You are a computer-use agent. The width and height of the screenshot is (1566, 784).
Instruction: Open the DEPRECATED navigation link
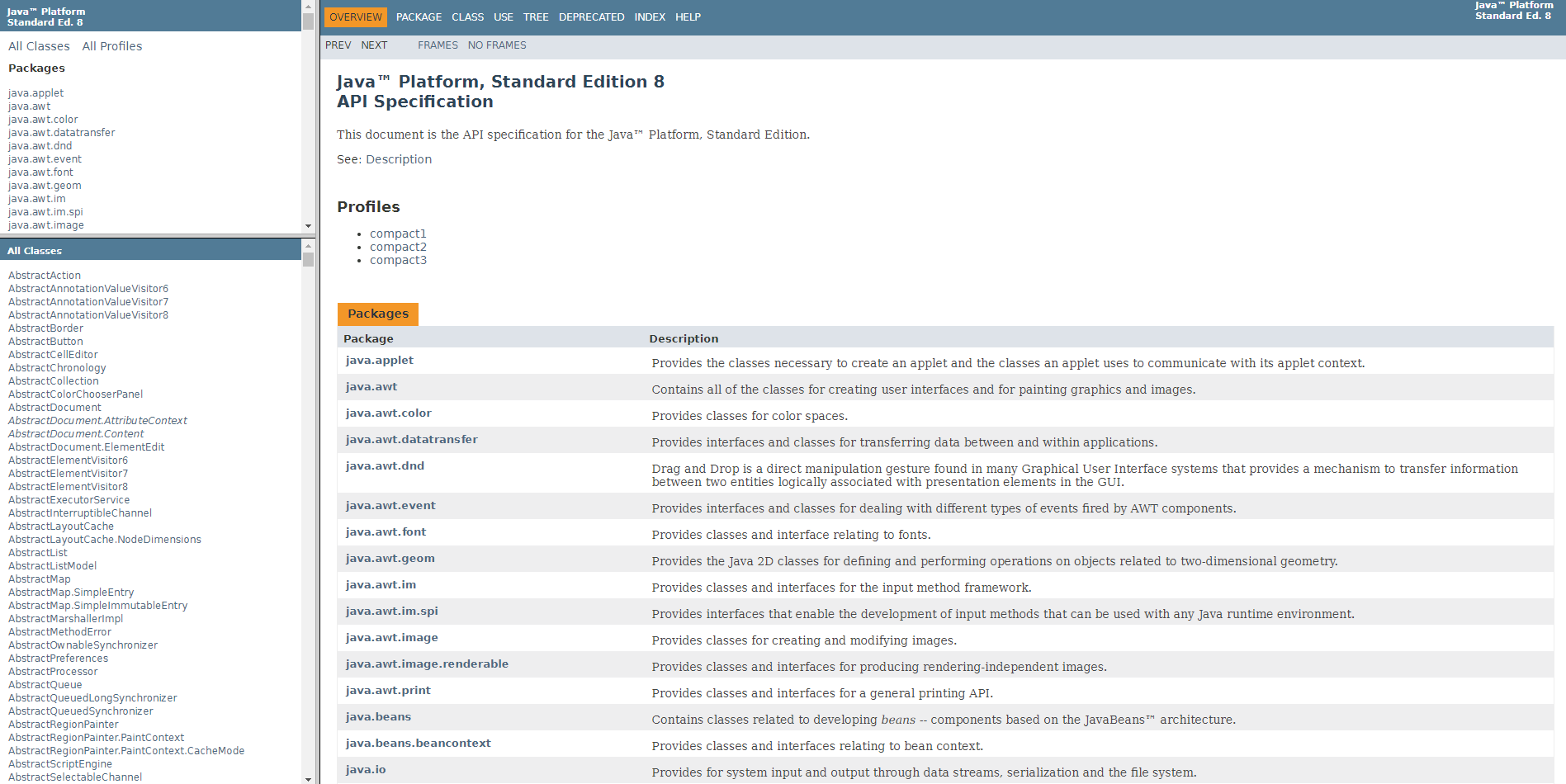(591, 17)
